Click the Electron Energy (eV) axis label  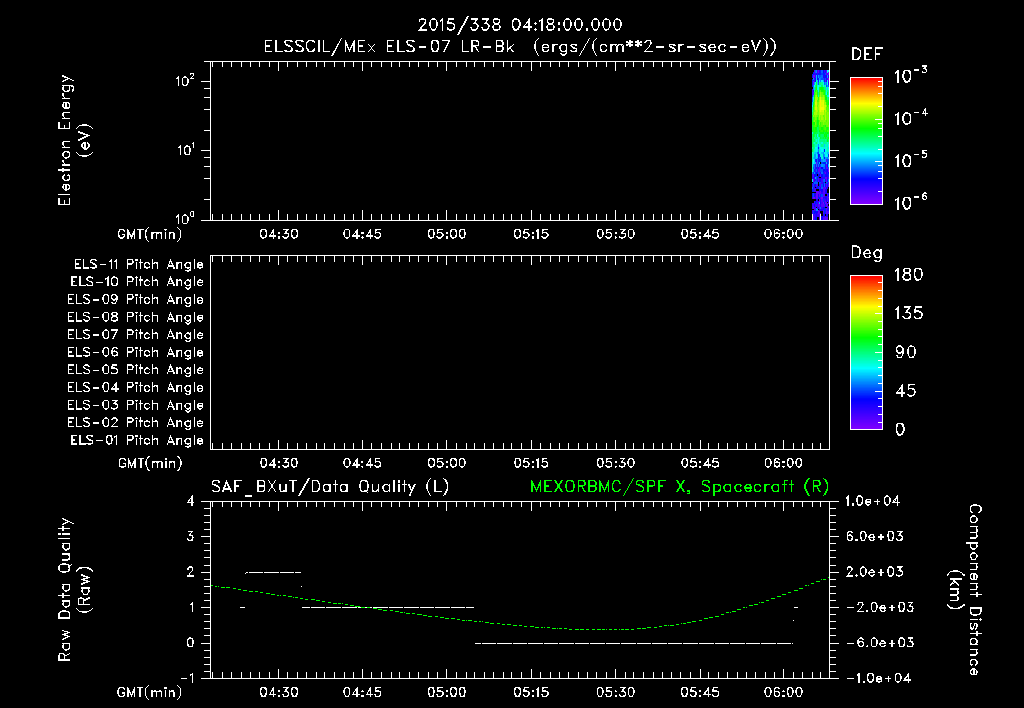click(74, 140)
